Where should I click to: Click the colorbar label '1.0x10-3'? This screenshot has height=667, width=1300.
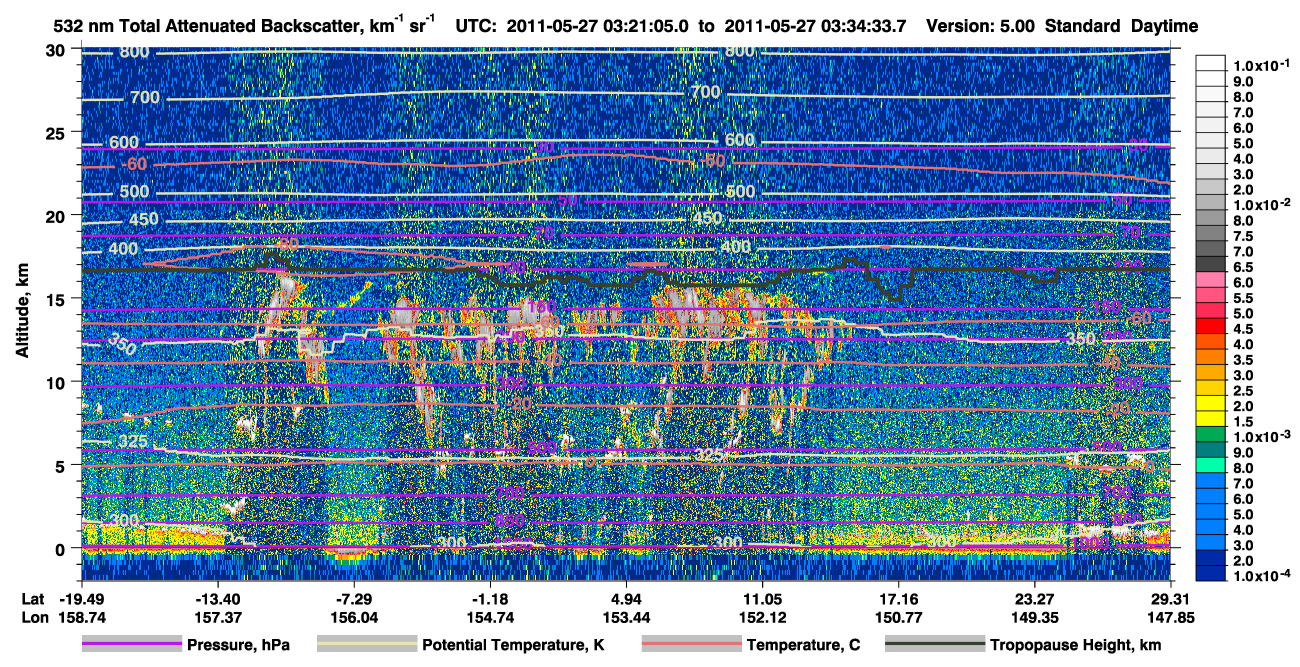click(1262, 437)
